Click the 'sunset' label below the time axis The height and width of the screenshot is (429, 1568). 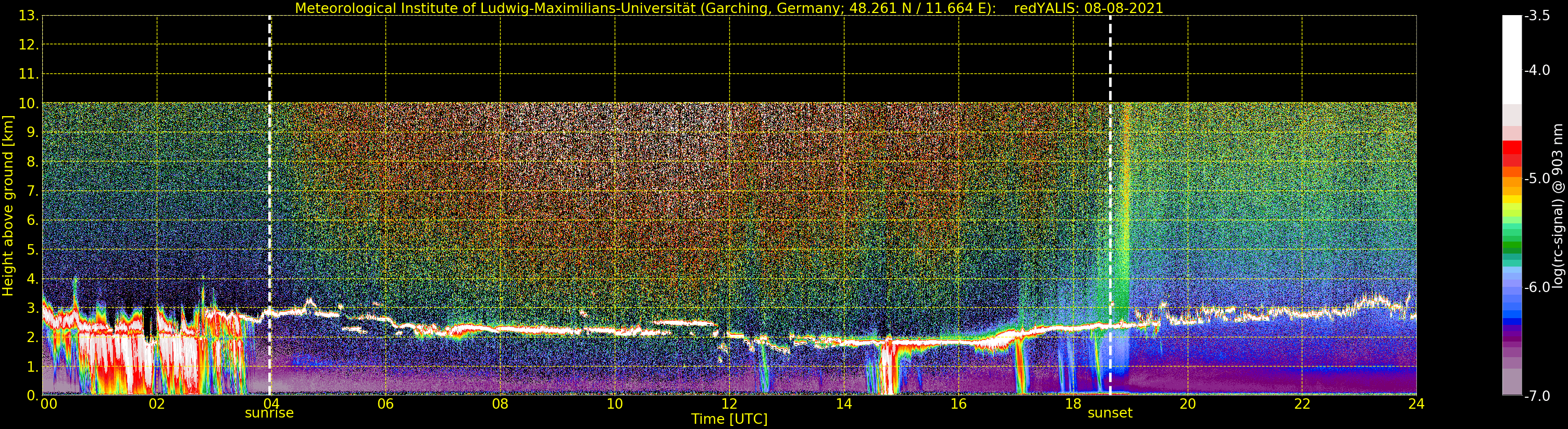pos(1110,413)
